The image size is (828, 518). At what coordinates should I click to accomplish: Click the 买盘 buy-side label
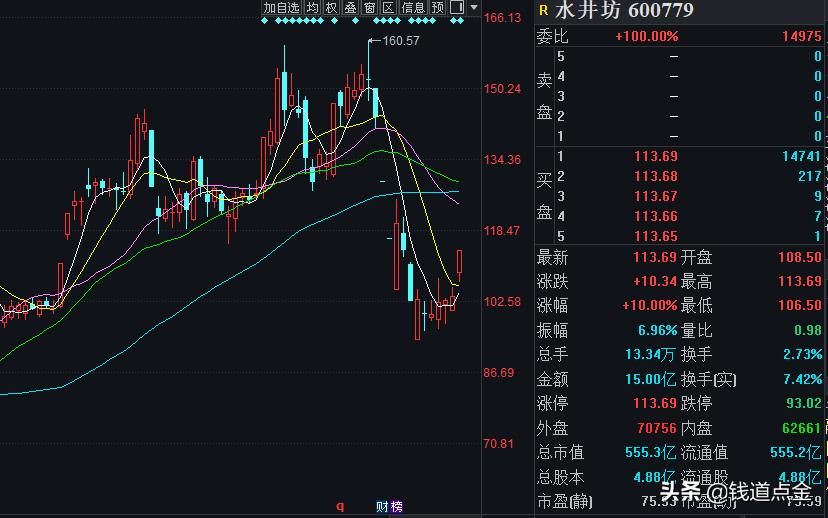(544, 196)
